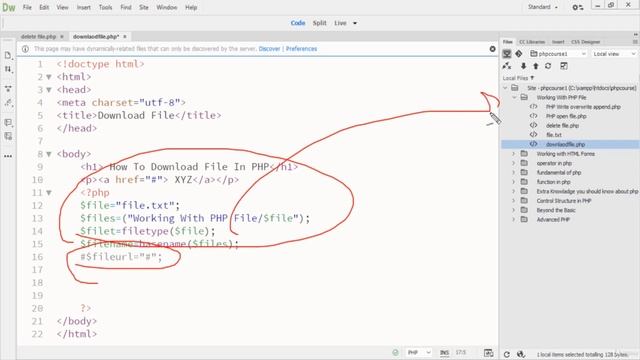Click the Get files down-arrow icon
Image resolution: width=640 pixels, height=360 pixels.
click(x=523, y=66)
